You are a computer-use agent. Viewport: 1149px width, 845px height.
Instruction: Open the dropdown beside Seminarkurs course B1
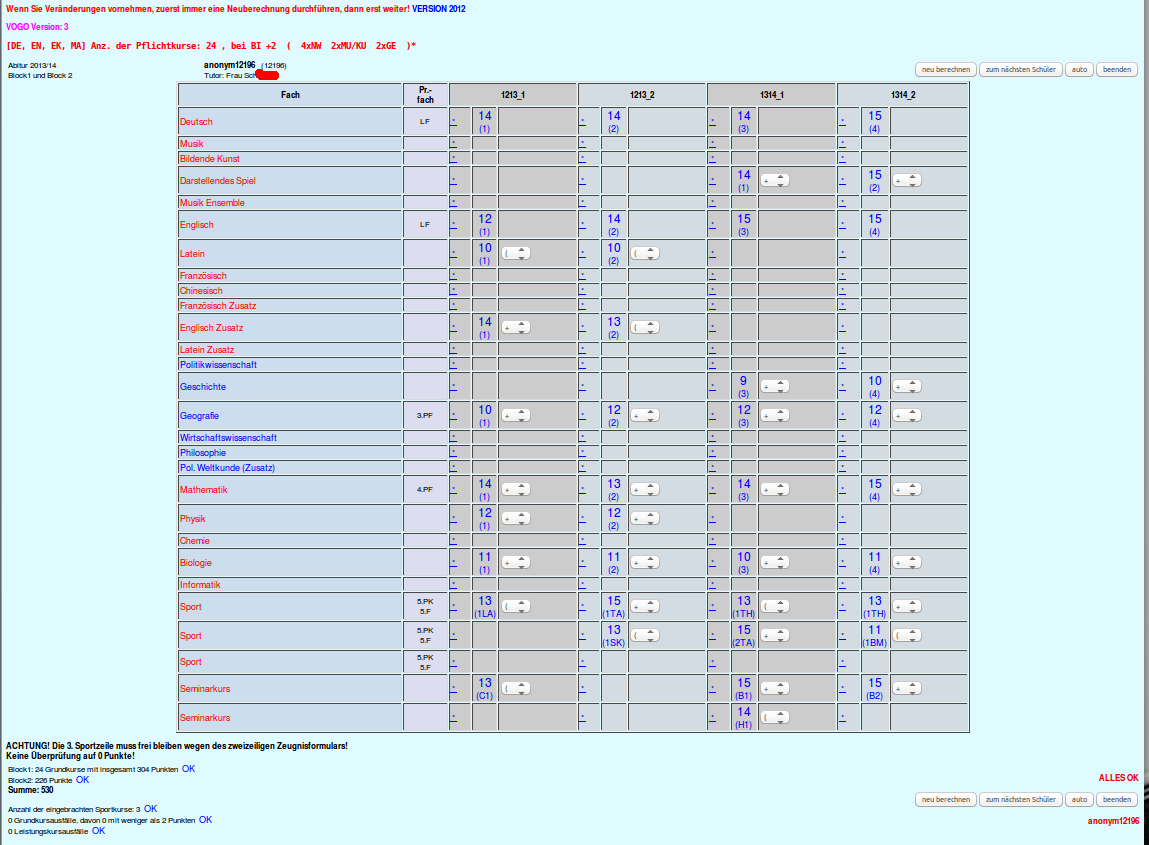pos(775,689)
